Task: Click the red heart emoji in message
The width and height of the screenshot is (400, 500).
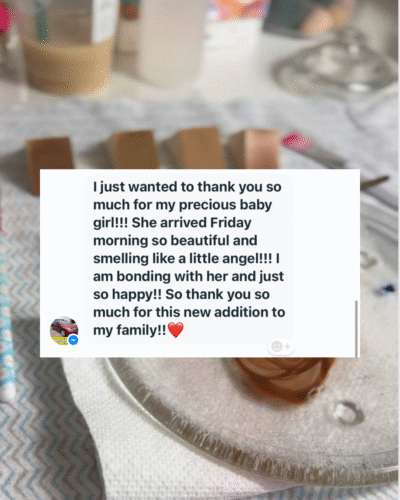Action: click(176, 330)
